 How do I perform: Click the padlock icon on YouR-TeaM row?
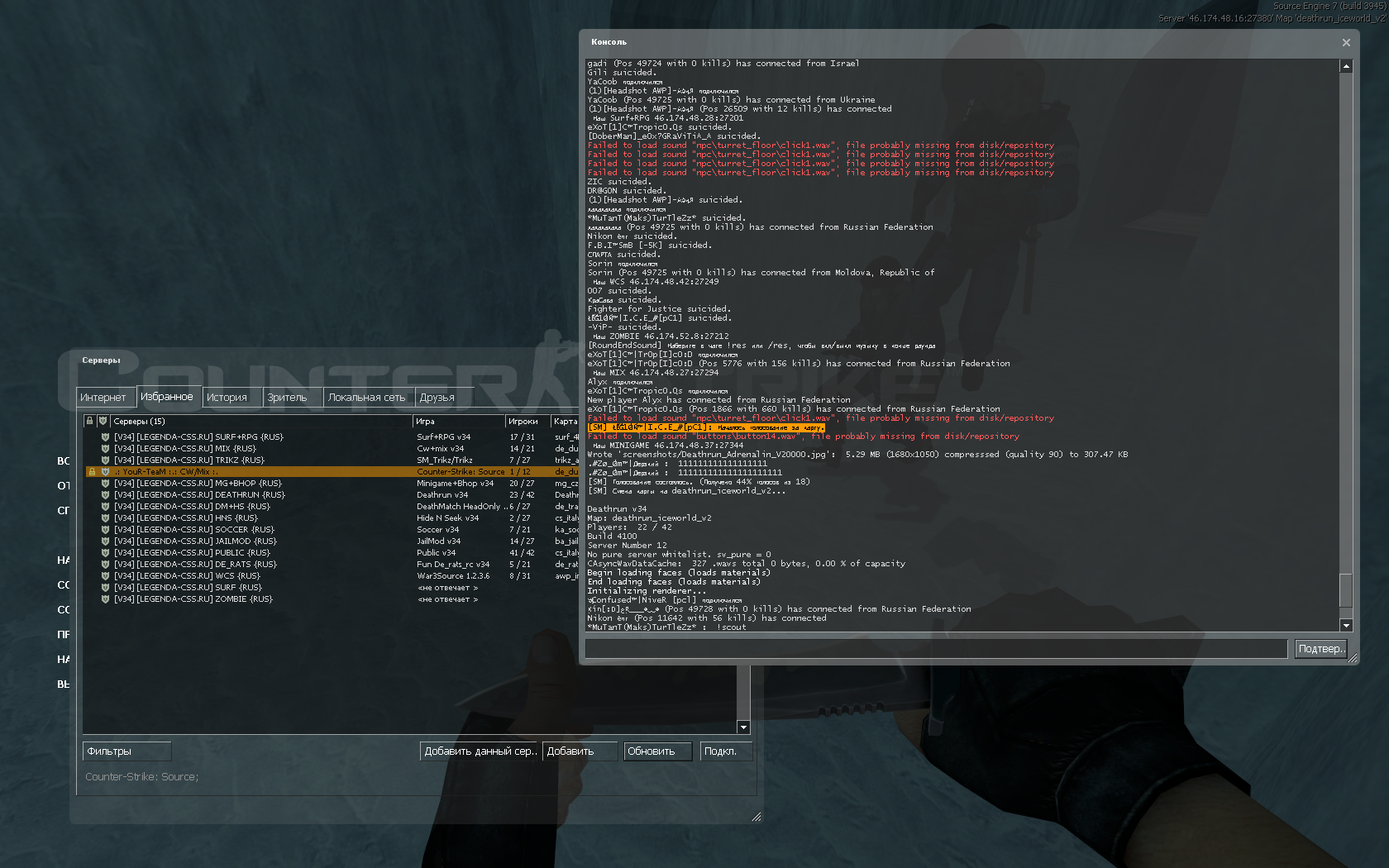pyautogui.click(x=92, y=471)
